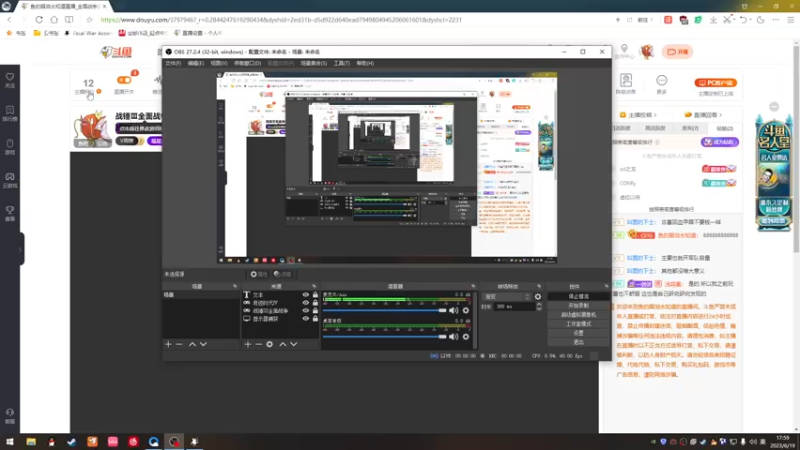The width and height of the screenshot is (800, 450).
Task: Mute the Mic/Aux channel speaker icon
Action: [454, 310]
